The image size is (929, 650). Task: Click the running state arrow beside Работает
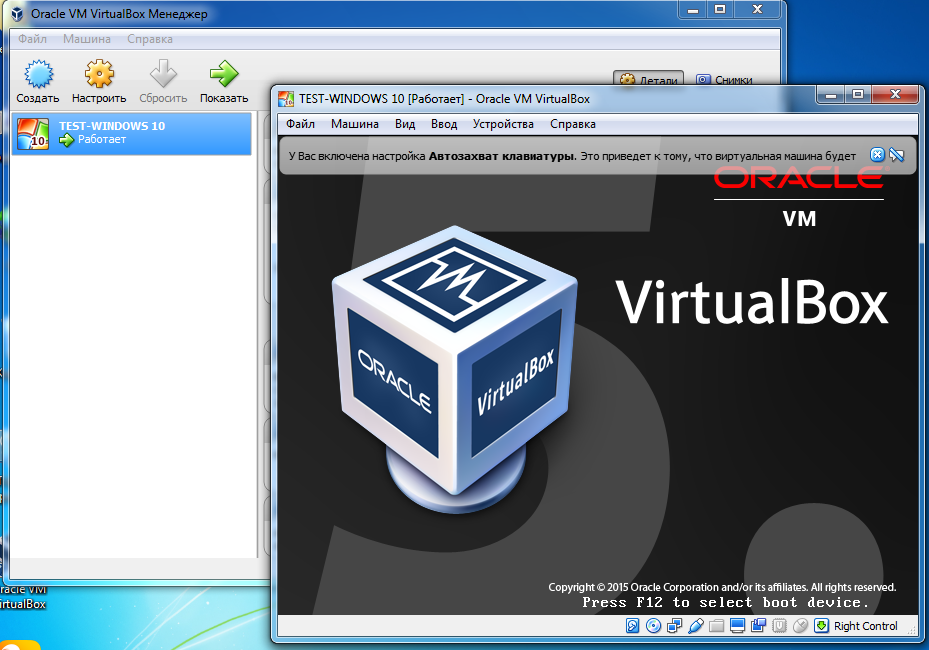pos(66,140)
